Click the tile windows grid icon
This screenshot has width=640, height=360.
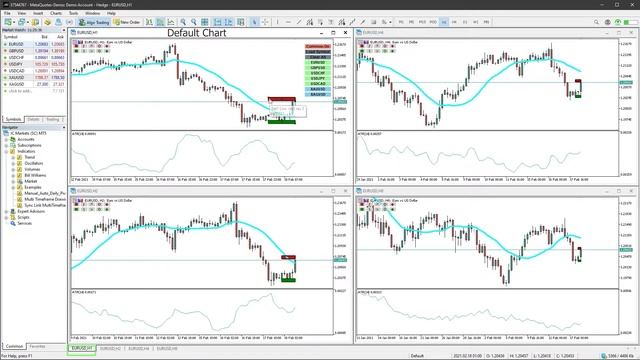204,22
